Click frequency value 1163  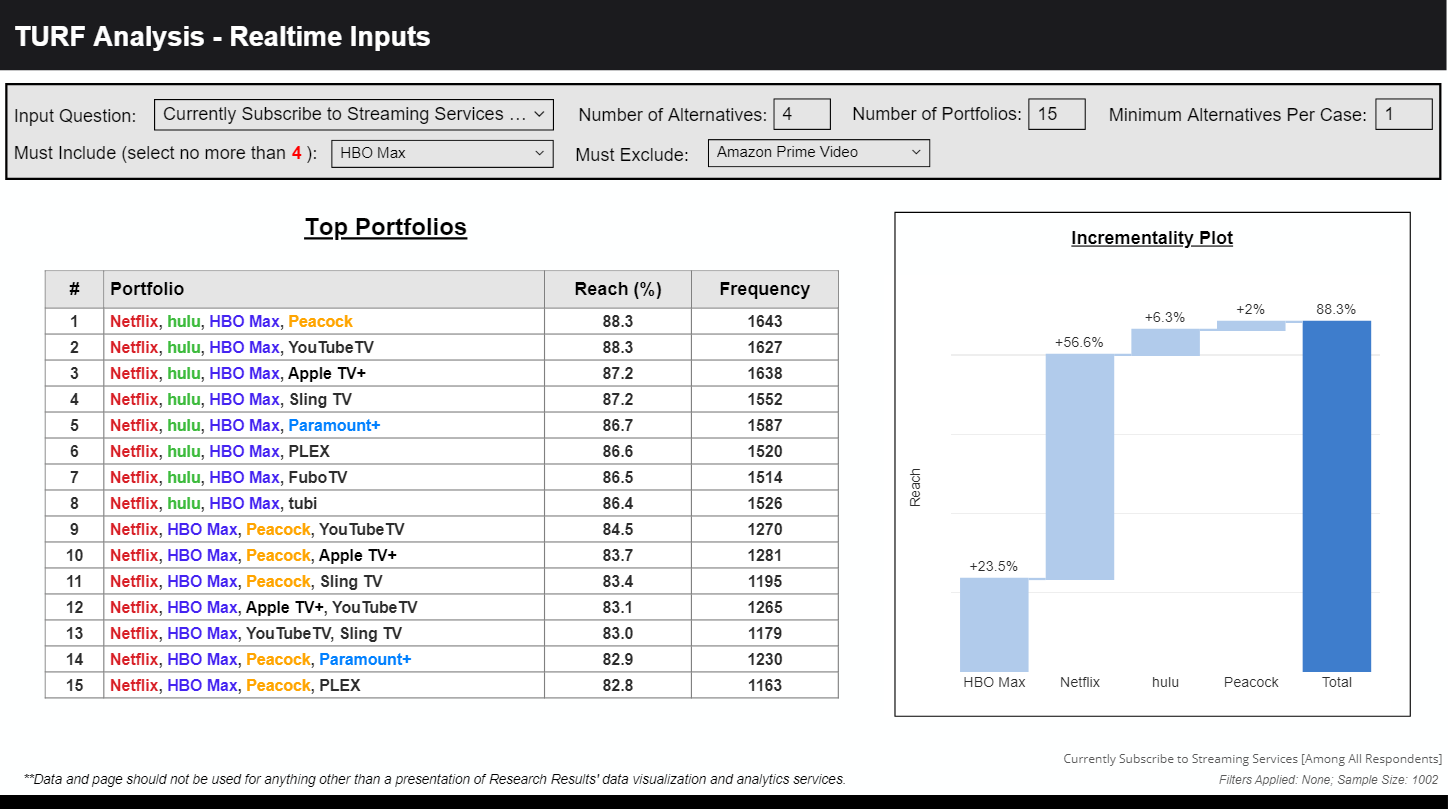click(x=765, y=685)
